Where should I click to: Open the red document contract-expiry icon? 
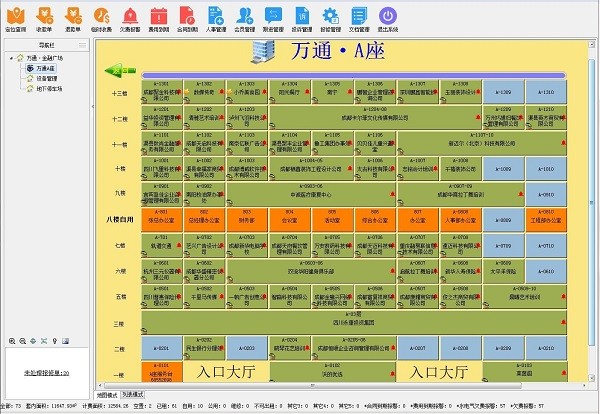187,16
